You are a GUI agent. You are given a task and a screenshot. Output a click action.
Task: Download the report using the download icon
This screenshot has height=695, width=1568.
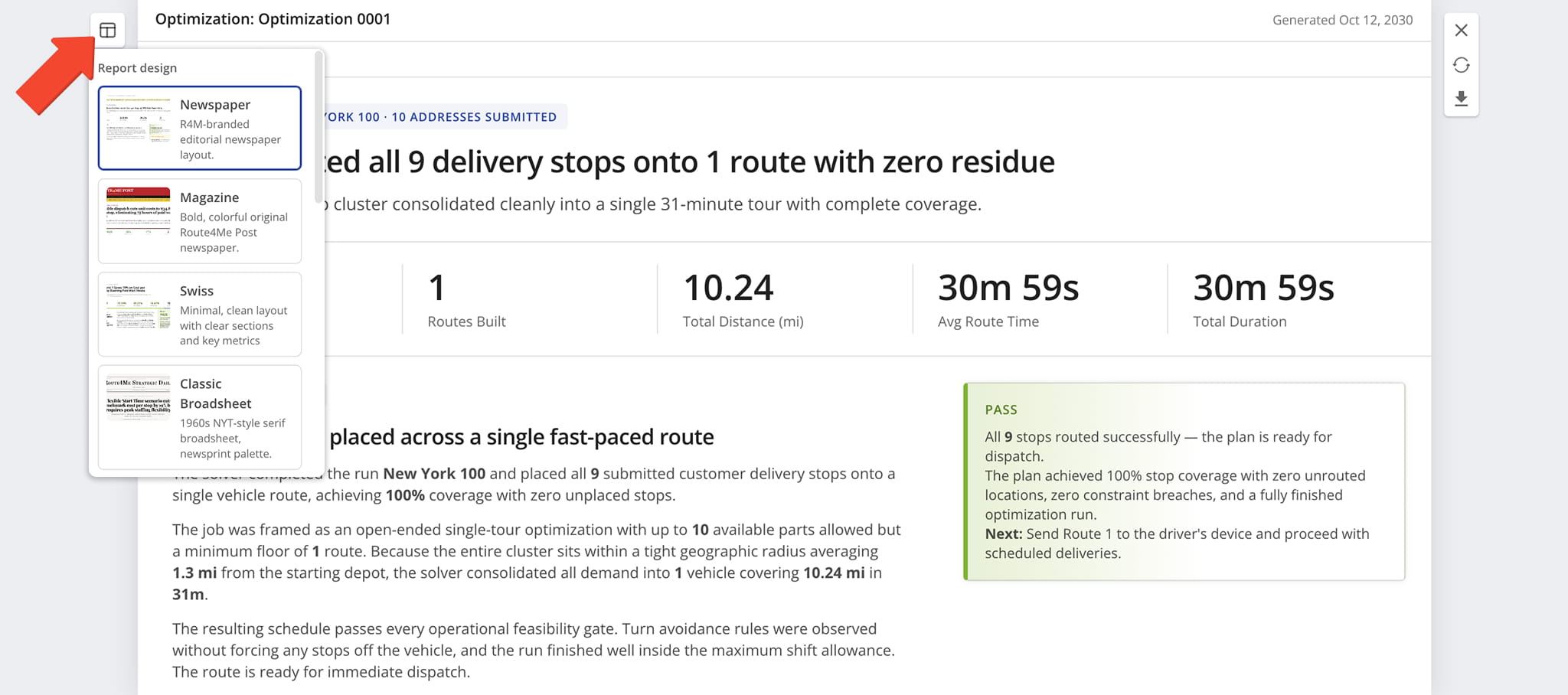1461,99
